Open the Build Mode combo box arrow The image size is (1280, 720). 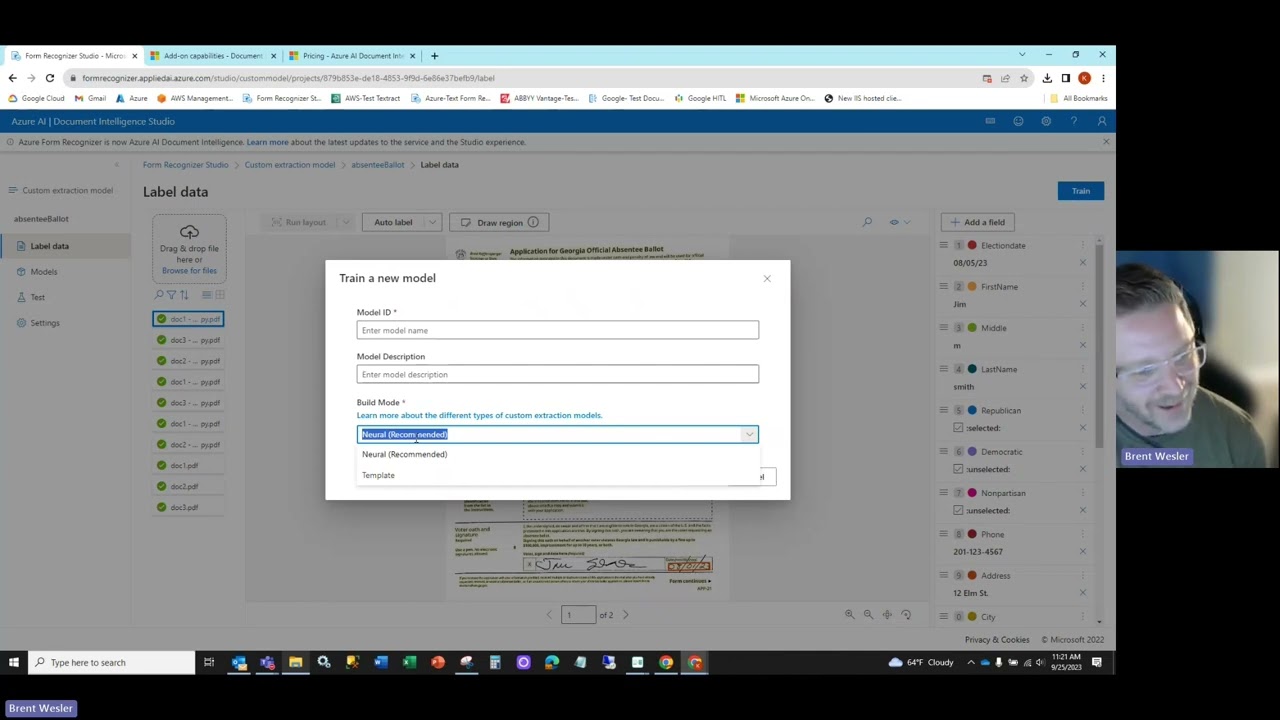(x=749, y=434)
